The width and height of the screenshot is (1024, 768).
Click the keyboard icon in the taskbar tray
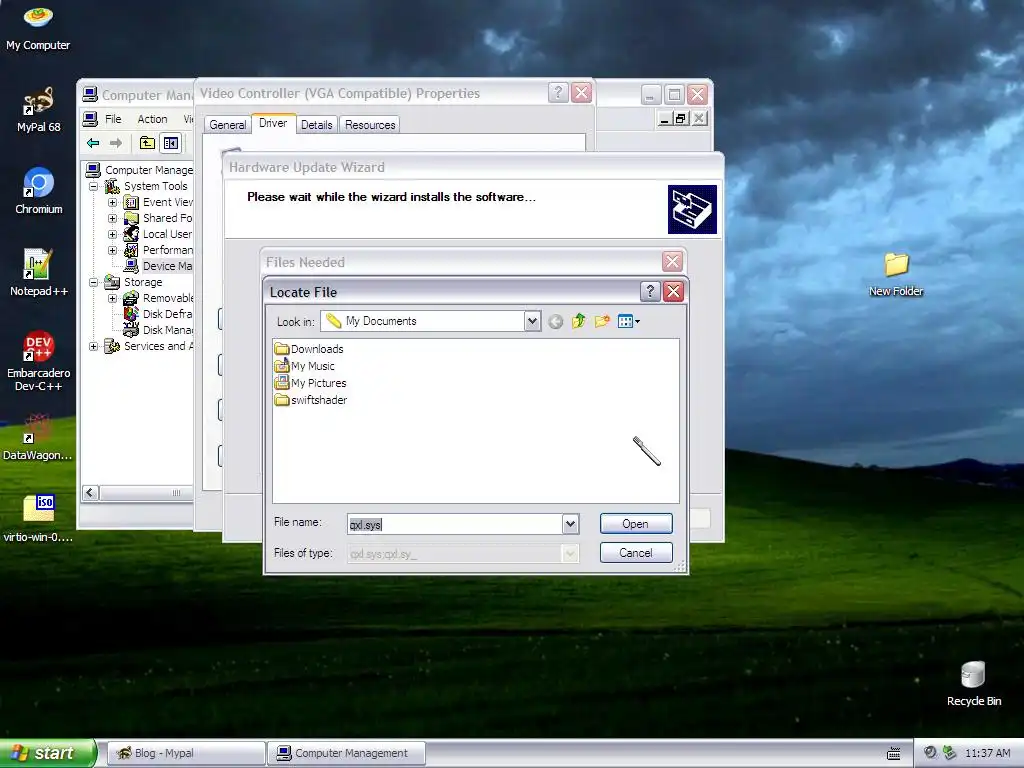[893, 754]
